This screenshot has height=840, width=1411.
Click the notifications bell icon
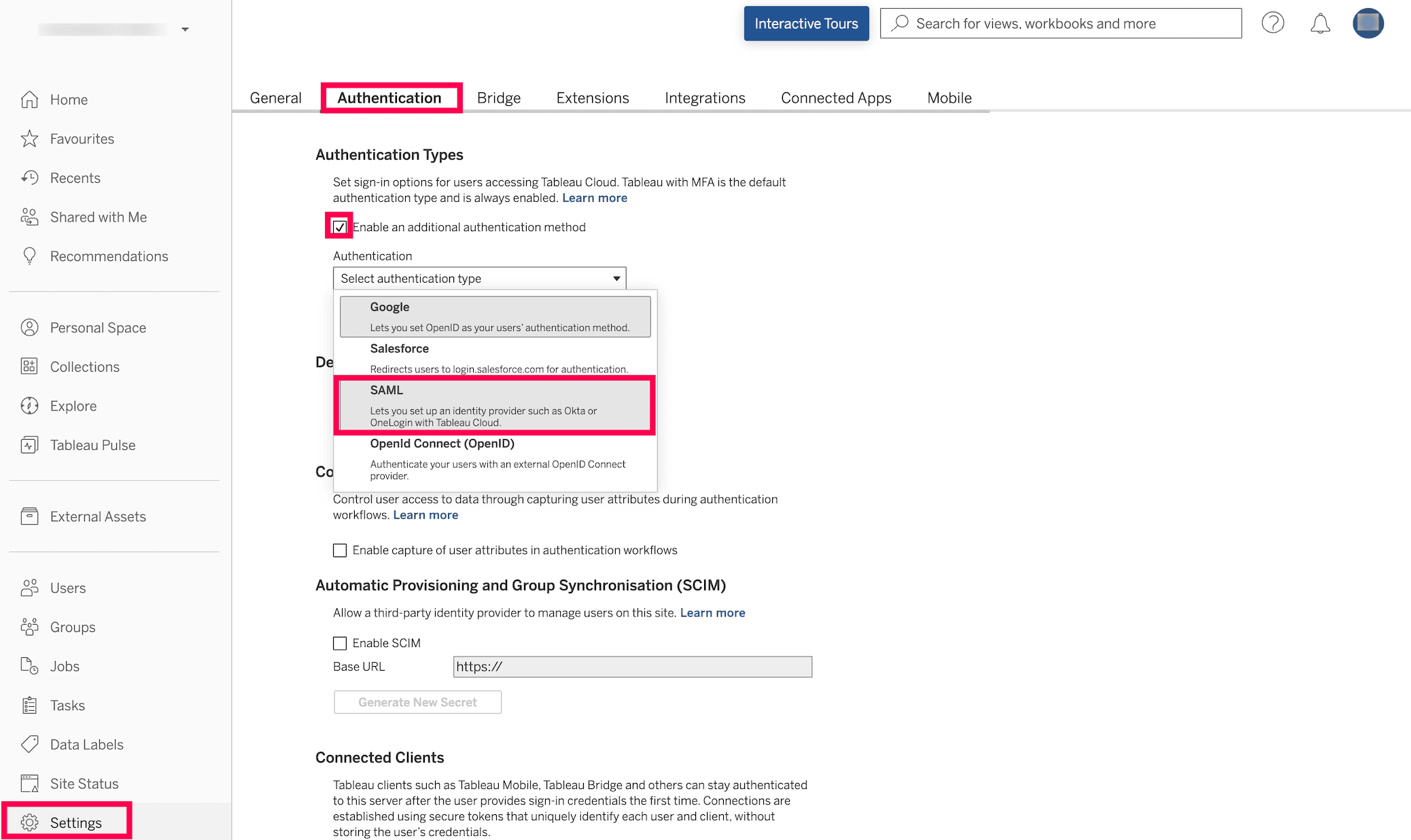1320,24
